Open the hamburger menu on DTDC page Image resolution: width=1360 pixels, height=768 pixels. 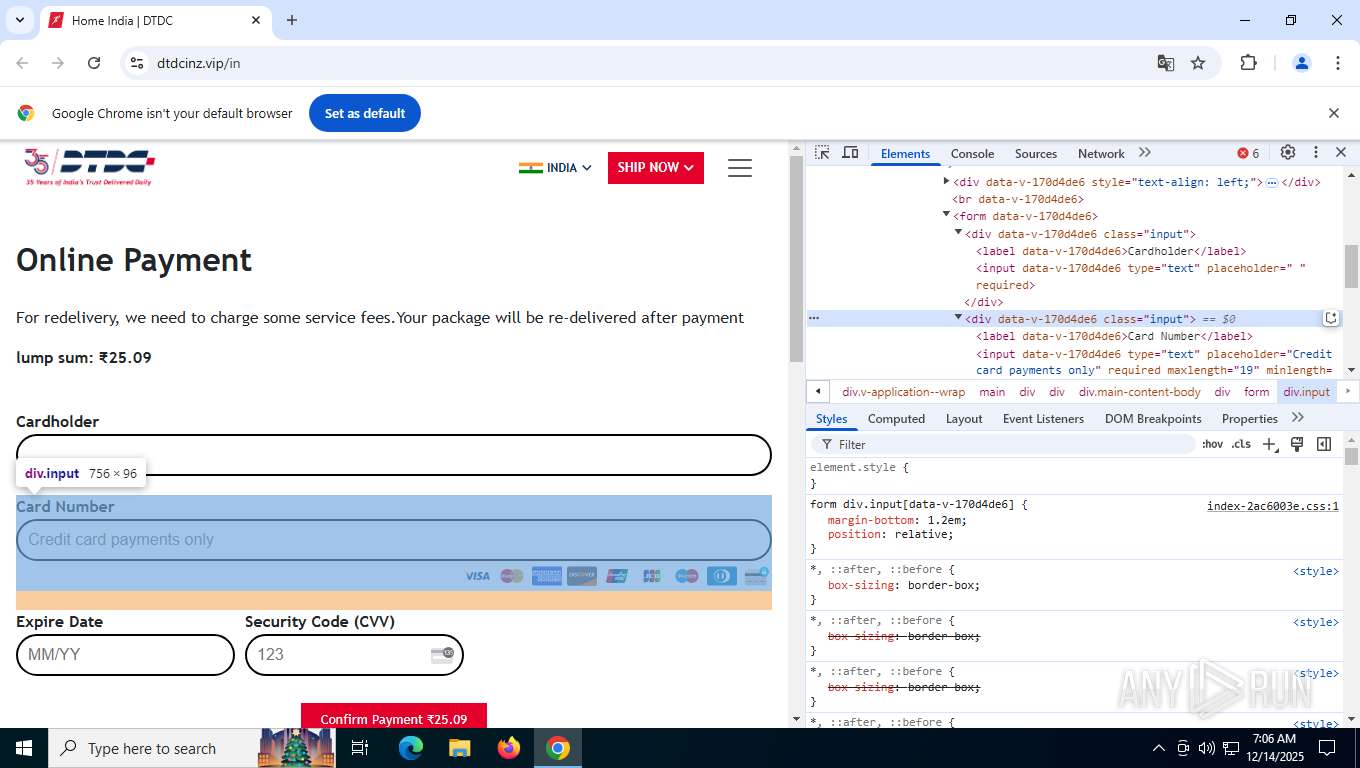pyautogui.click(x=740, y=168)
